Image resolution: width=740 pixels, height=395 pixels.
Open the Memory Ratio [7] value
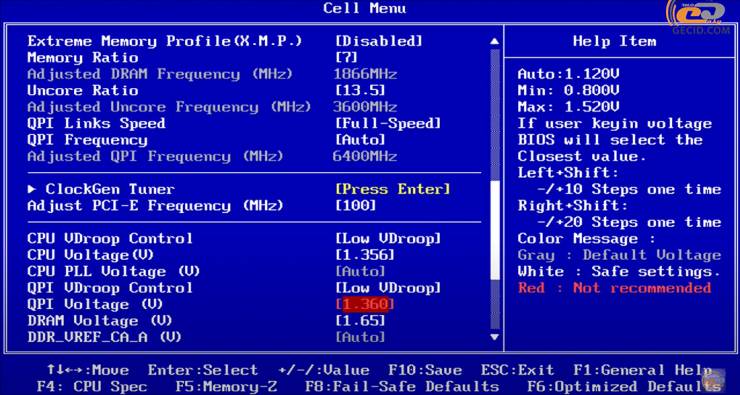pos(346,58)
